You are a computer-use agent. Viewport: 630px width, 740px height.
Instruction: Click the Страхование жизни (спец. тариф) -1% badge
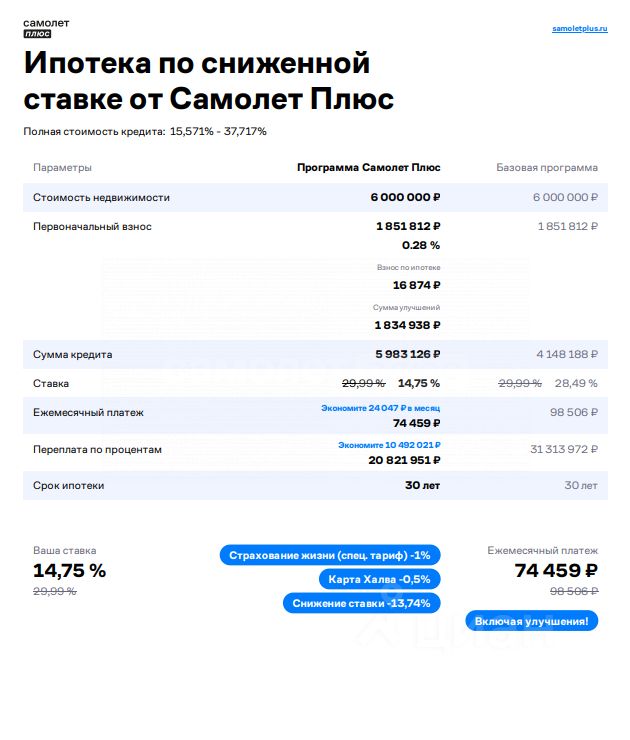tap(330, 555)
